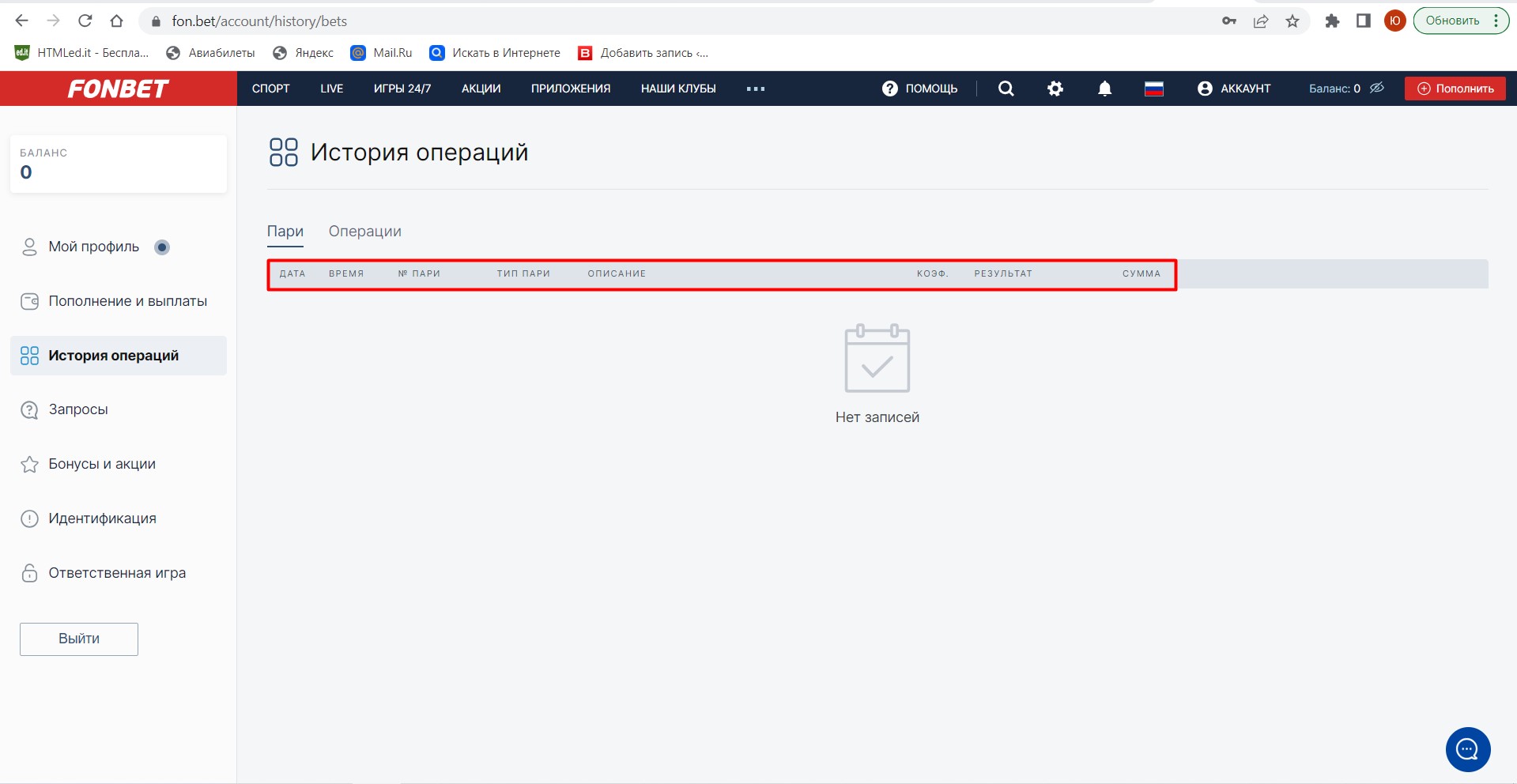The width and height of the screenshot is (1517, 784).
Task: Toggle the browser side panel icon
Action: pyautogui.click(x=1364, y=21)
